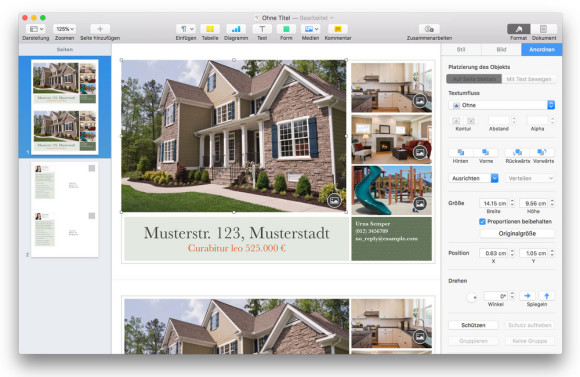Adjust the Y position stepper
The height and width of the screenshot is (377, 580).
click(552, 253)
